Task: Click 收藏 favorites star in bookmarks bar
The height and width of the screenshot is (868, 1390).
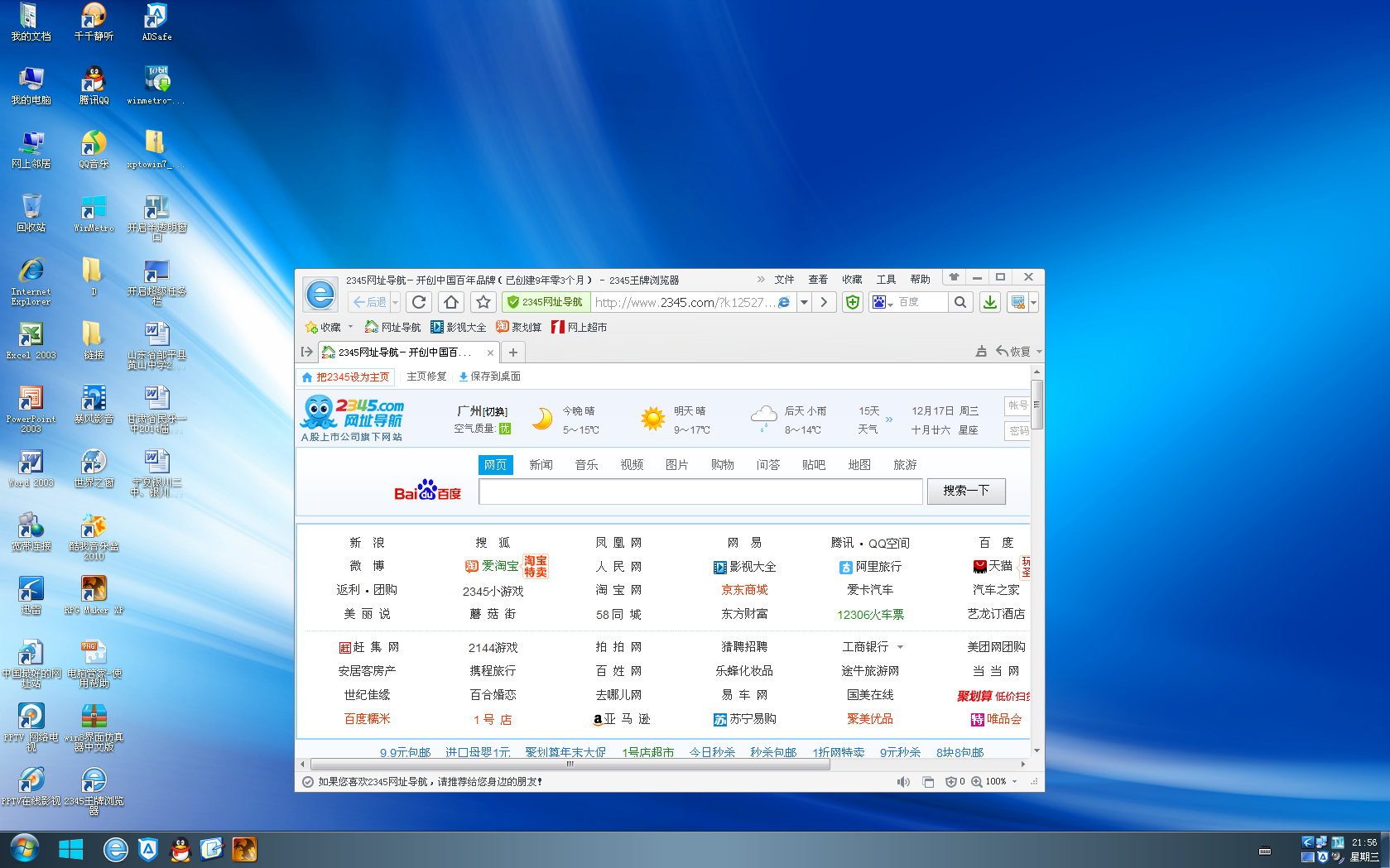Action: point(323,328)
